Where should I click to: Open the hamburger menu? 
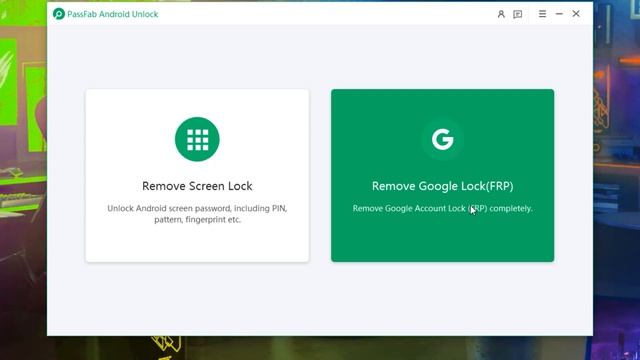(x=542, y=14)
